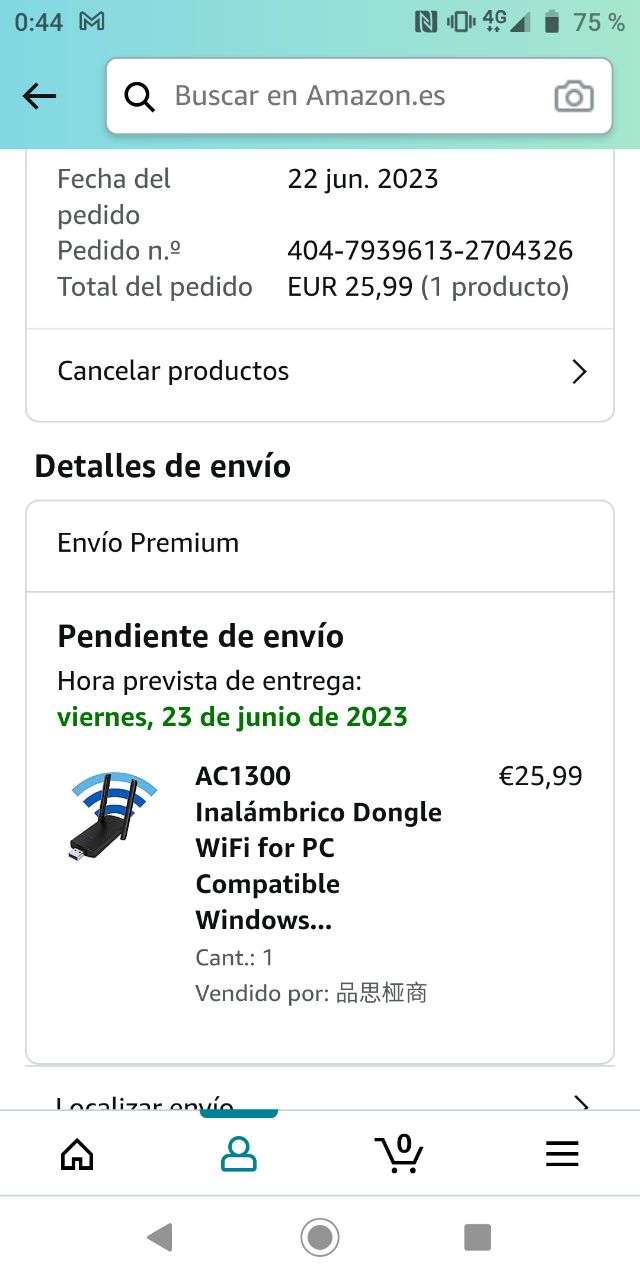The width and height of the screenshot is (640, 1280).
Task: Tap the order number 404-7939613-2704326
Action: 429,250
